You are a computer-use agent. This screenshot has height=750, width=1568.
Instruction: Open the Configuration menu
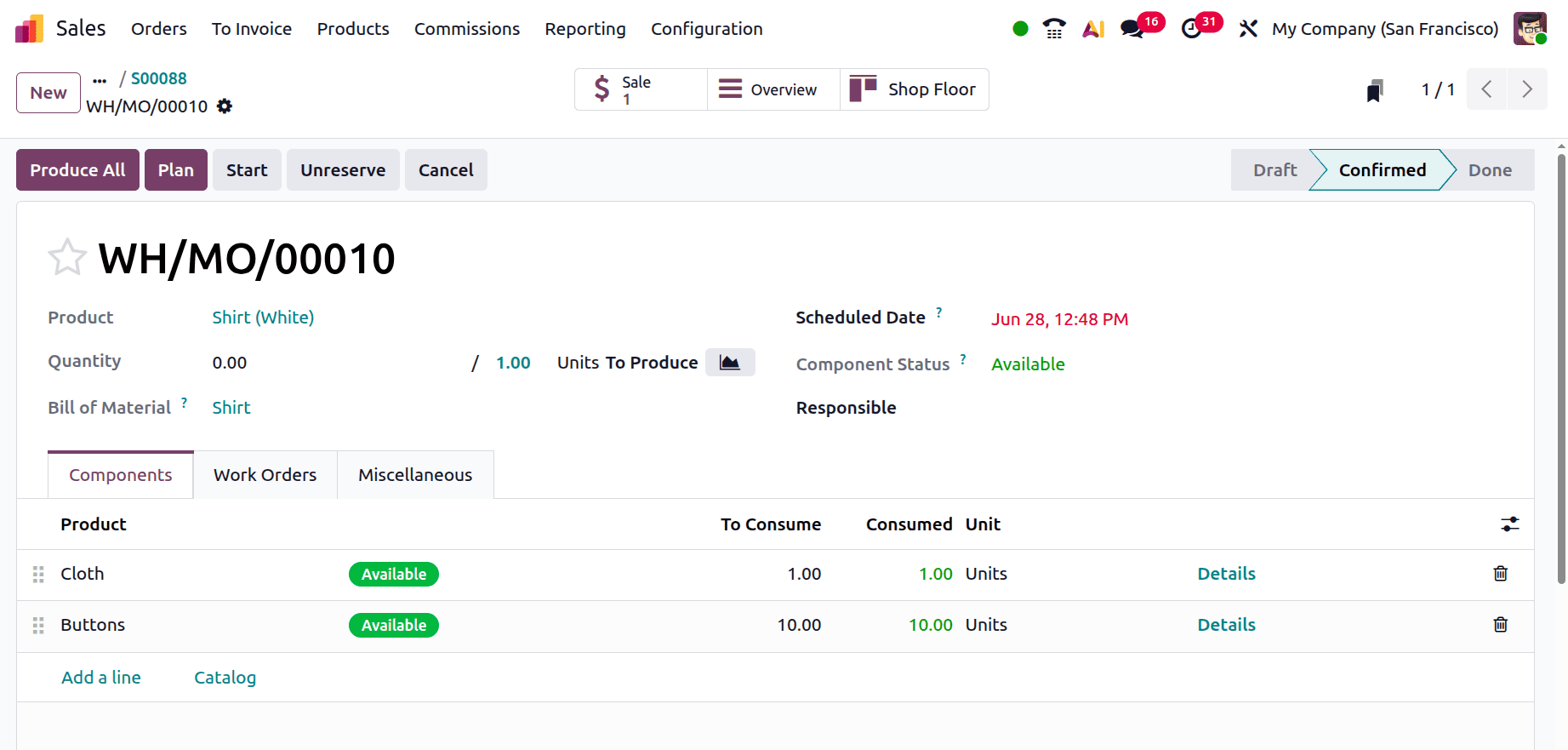(707, 29)
